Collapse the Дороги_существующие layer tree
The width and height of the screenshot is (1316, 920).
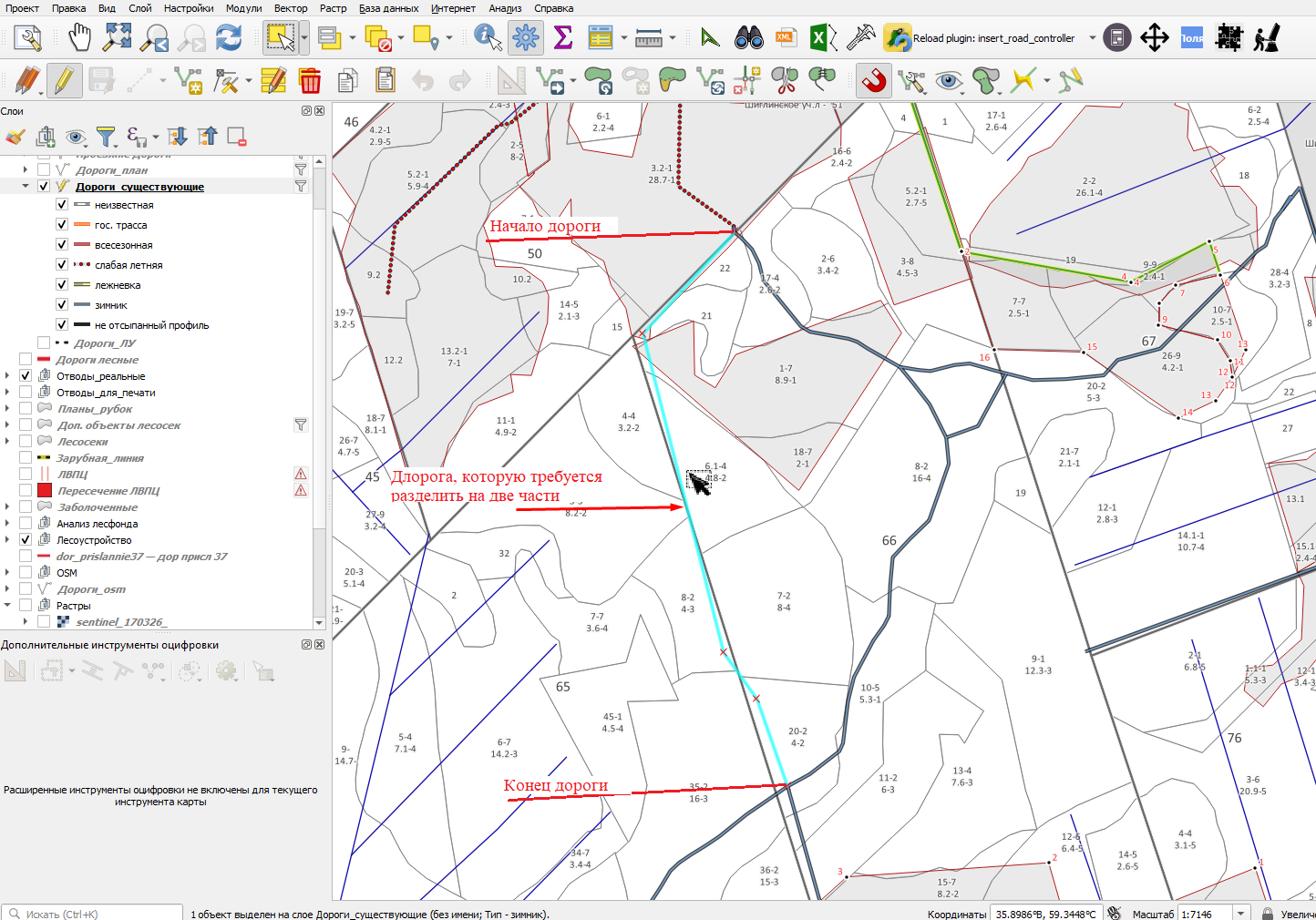click(26, 186)
